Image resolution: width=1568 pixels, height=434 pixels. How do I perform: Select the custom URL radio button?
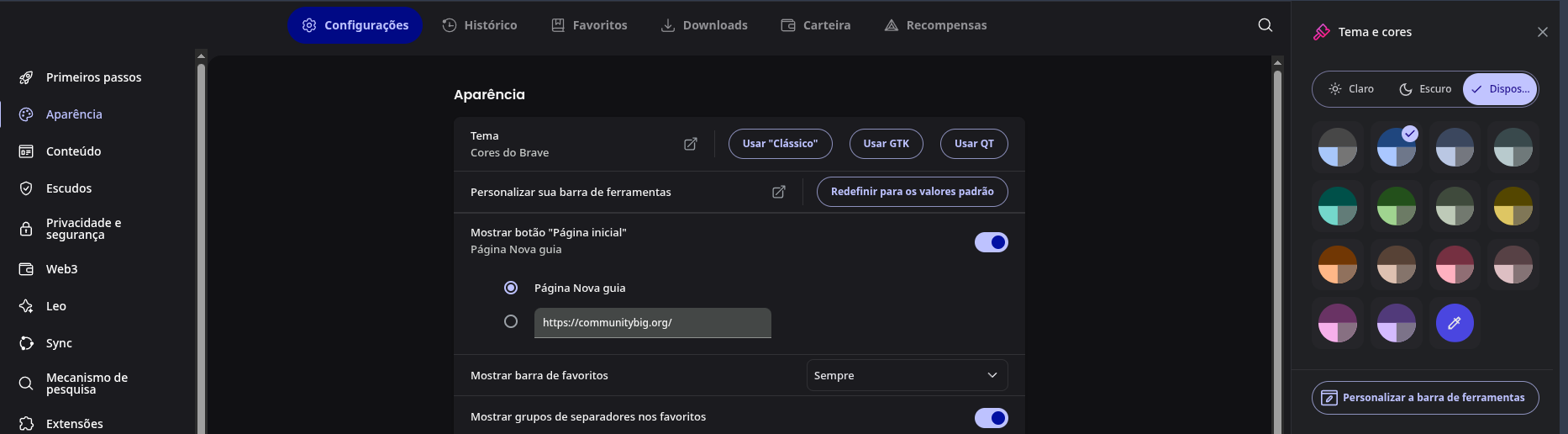point(511,321)
